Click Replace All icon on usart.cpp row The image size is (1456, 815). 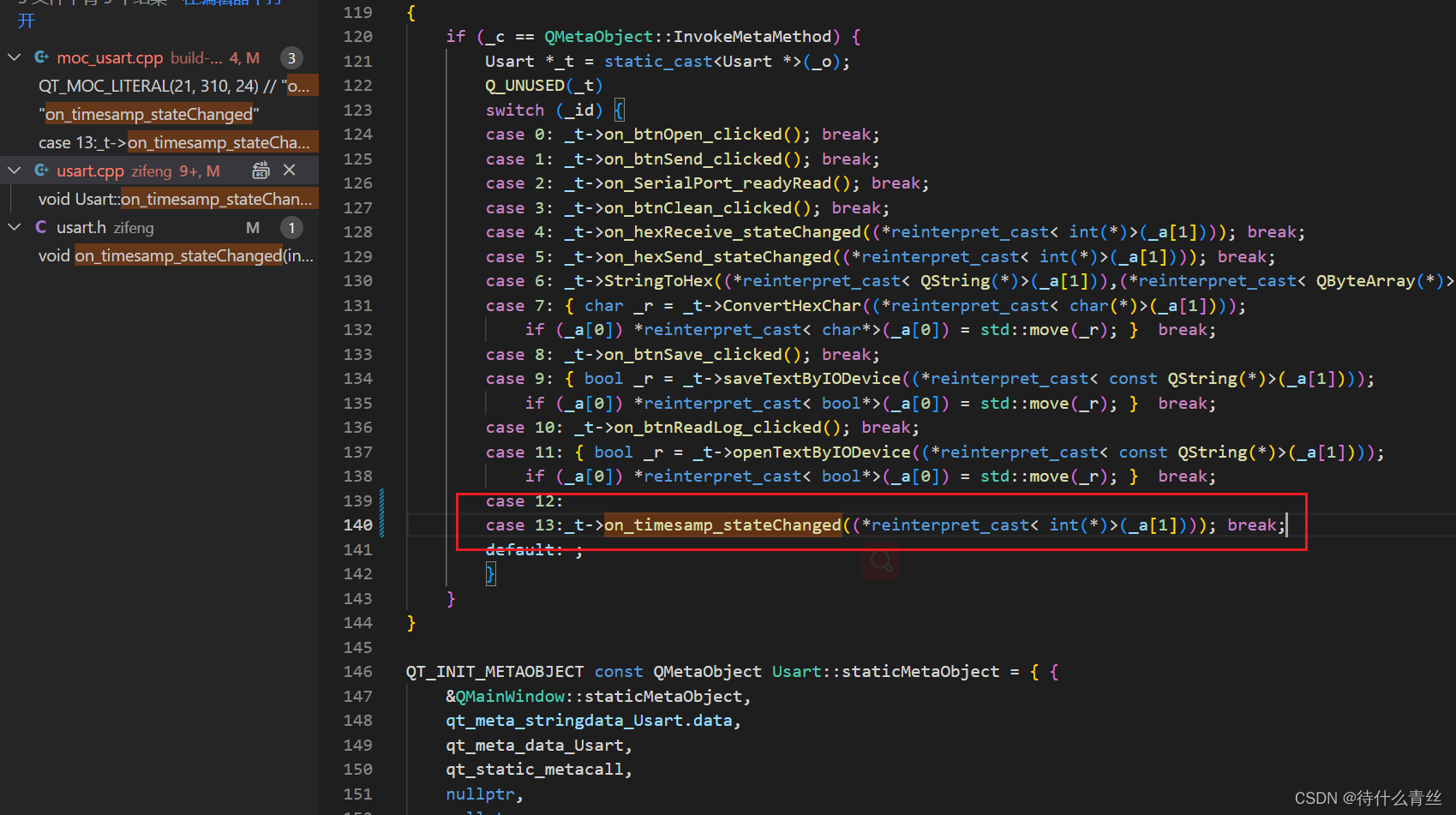coord(261,171)
